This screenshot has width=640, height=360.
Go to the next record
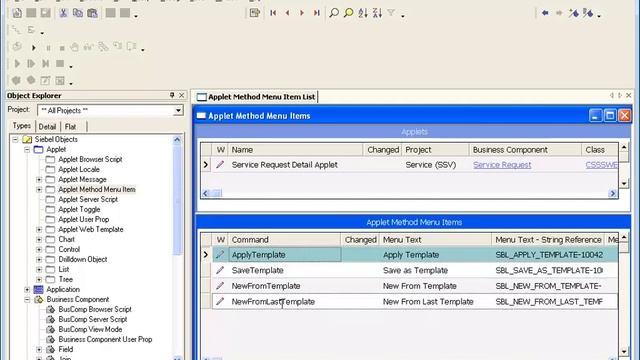[302, 13]
